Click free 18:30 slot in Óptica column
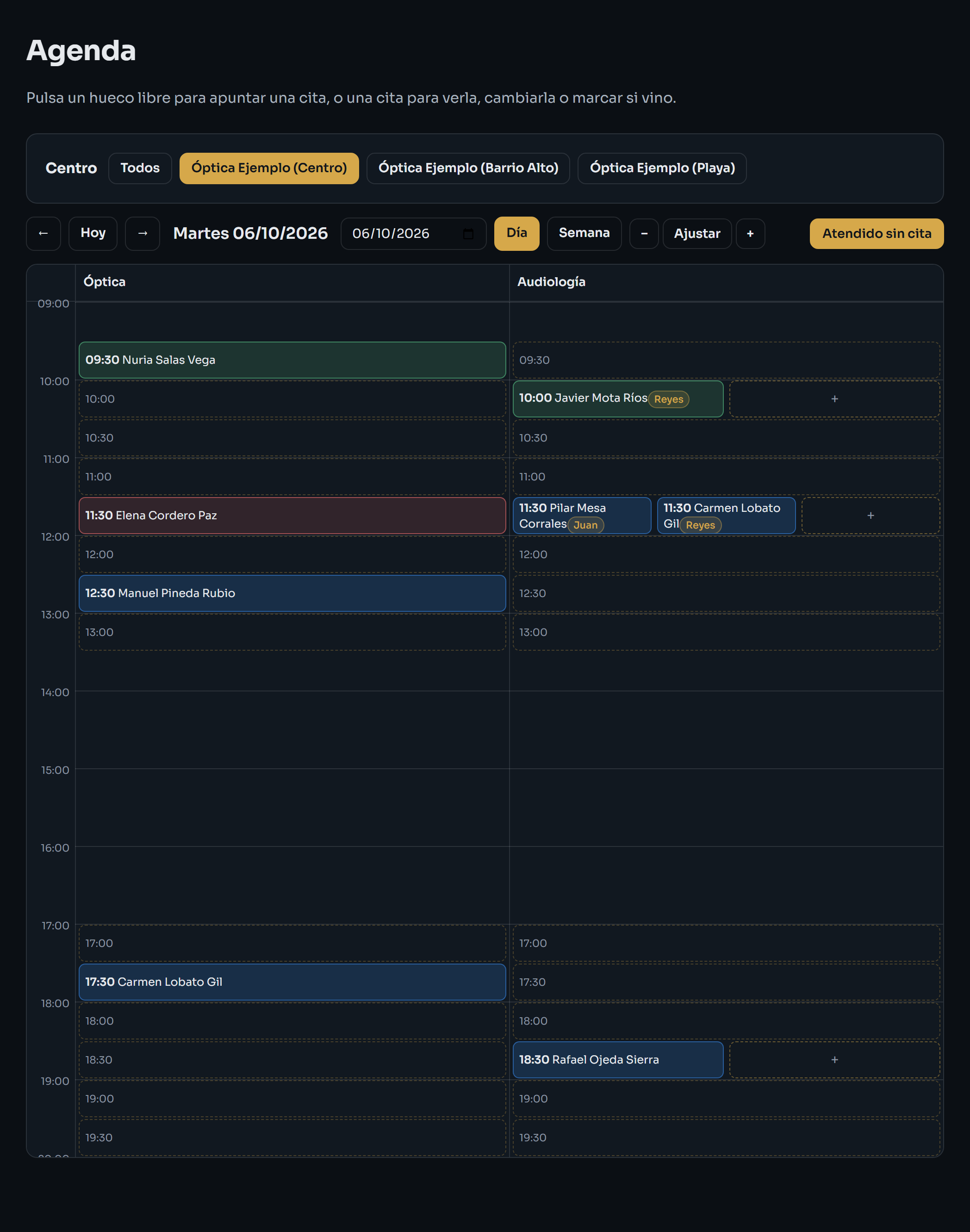 [x=292, y=1059]
